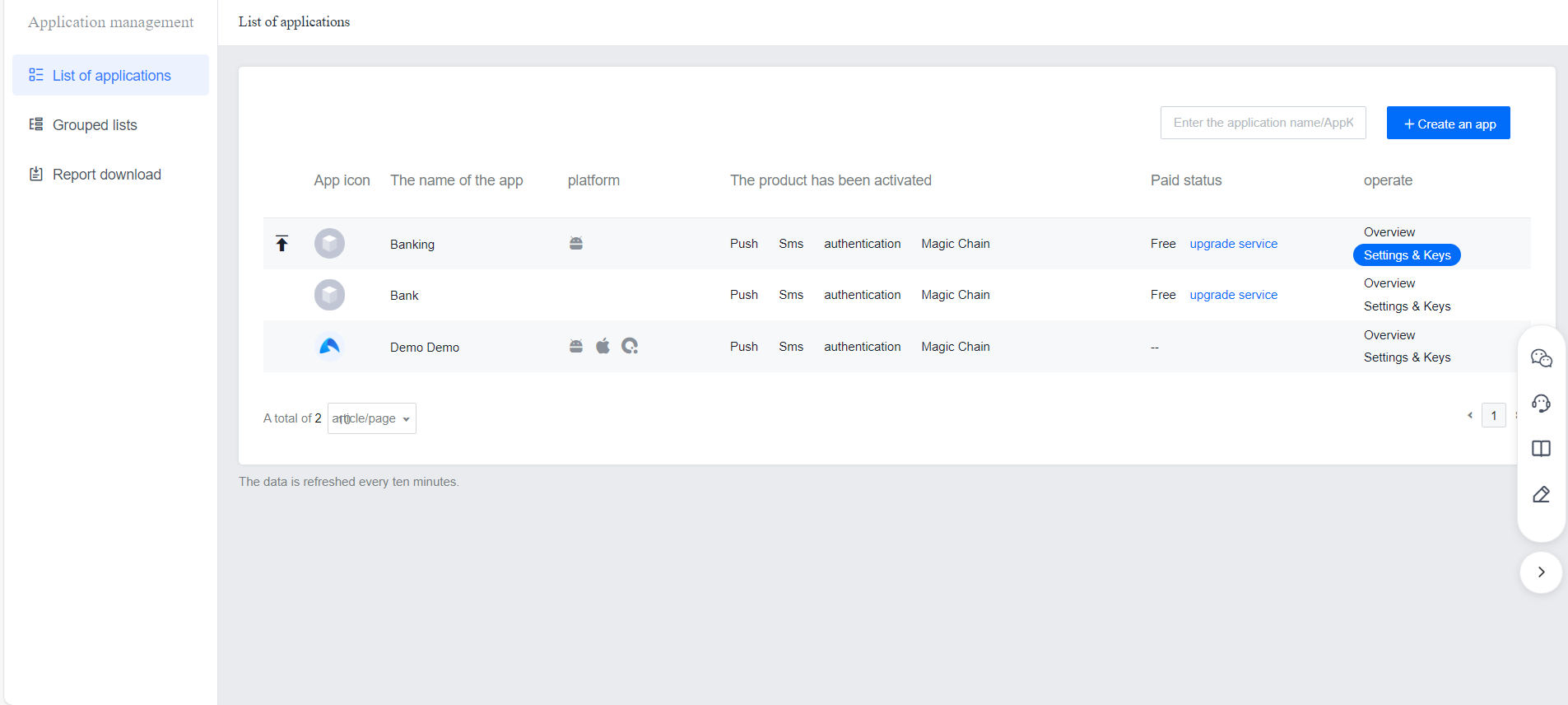Expand the article/page size dropdown
This screenshot has height=705, width=1568.
pos(372,418)
